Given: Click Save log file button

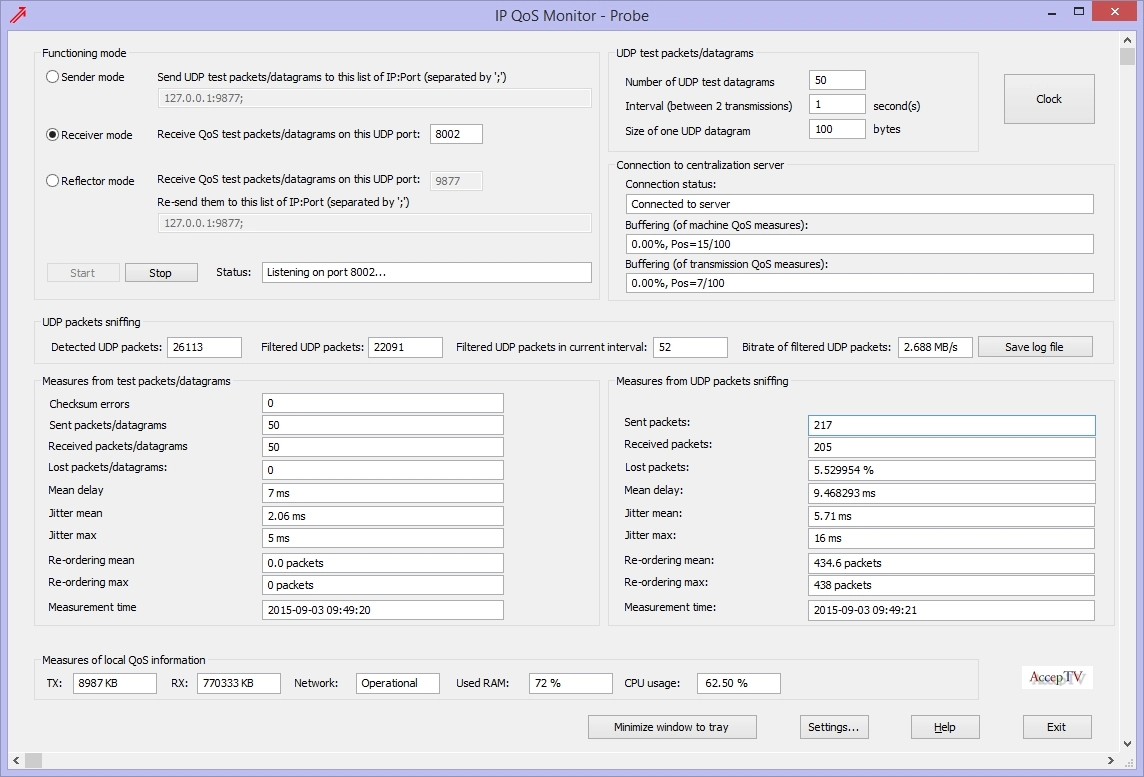Looking at the screenshot, I should (1035, 347).
